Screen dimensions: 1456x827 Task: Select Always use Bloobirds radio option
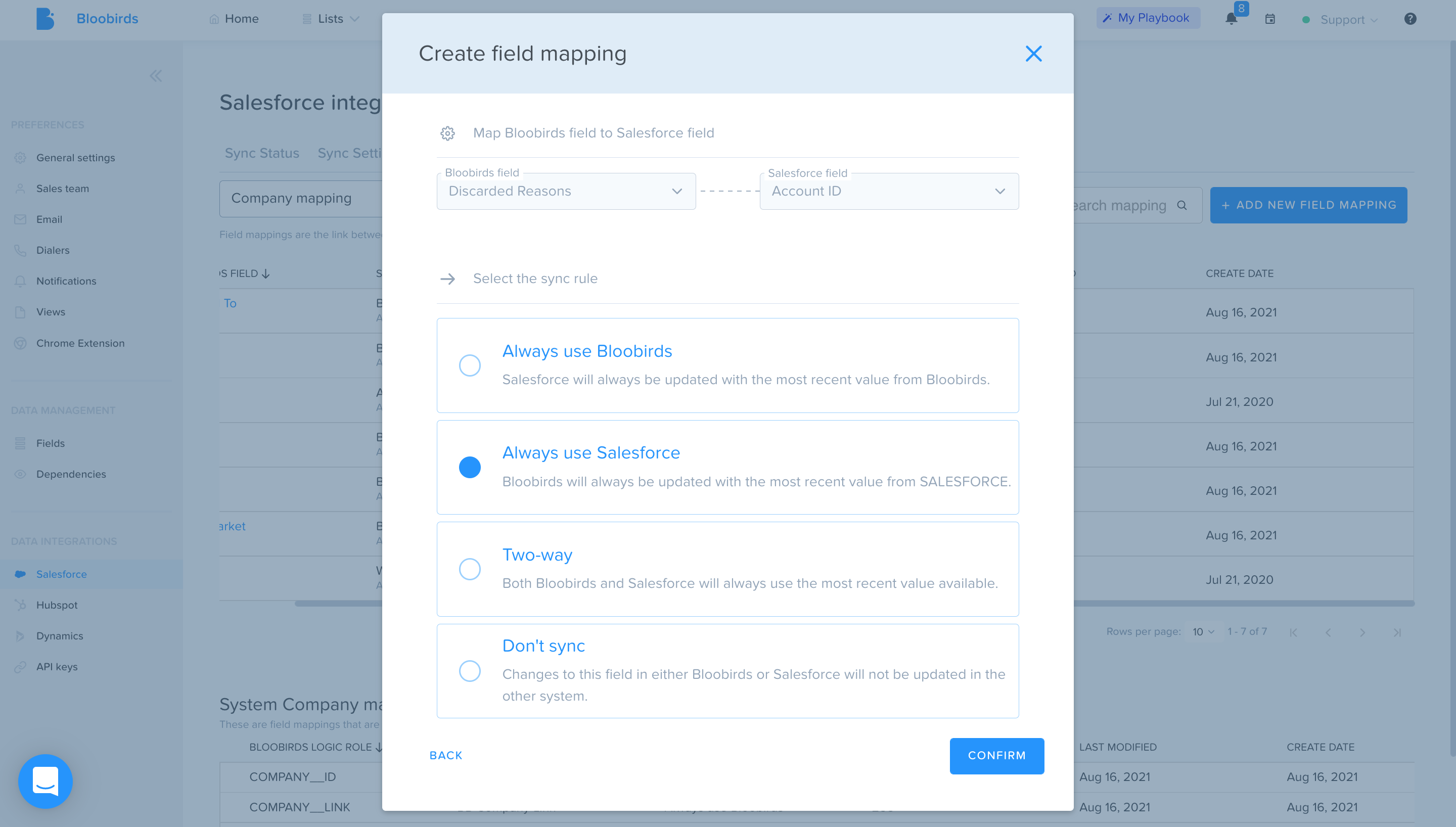click(x=470, y=365)
